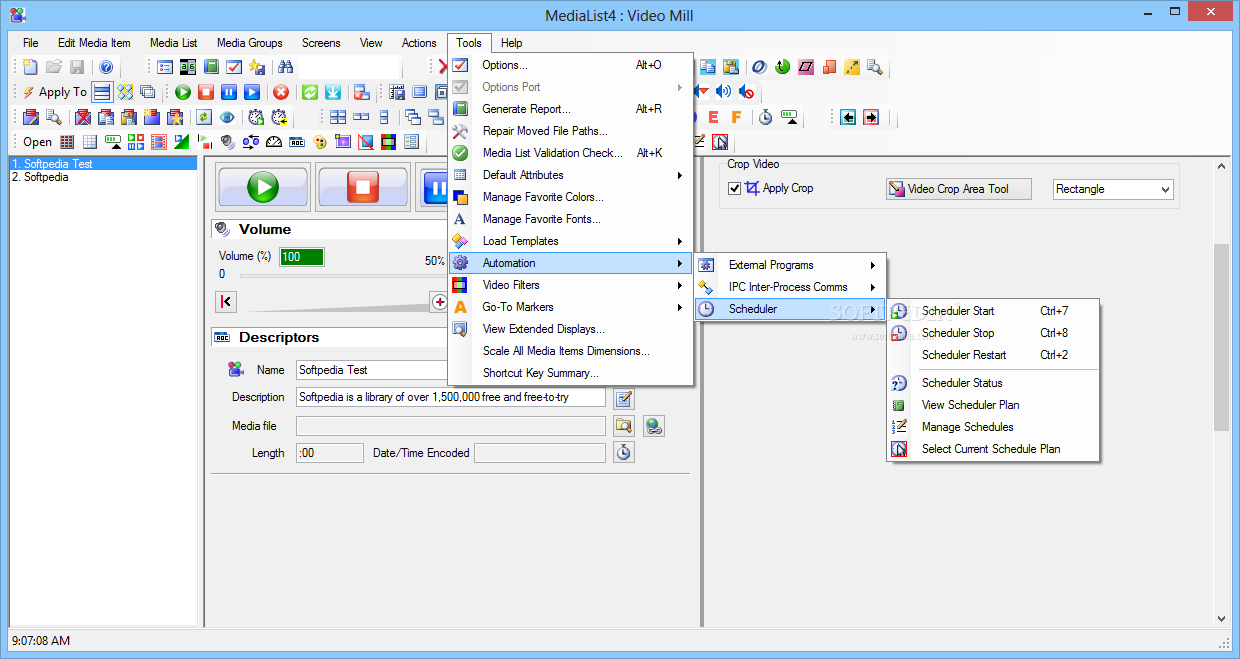
Task: Choose View Scheduler Plan entry
Action: 993,405
